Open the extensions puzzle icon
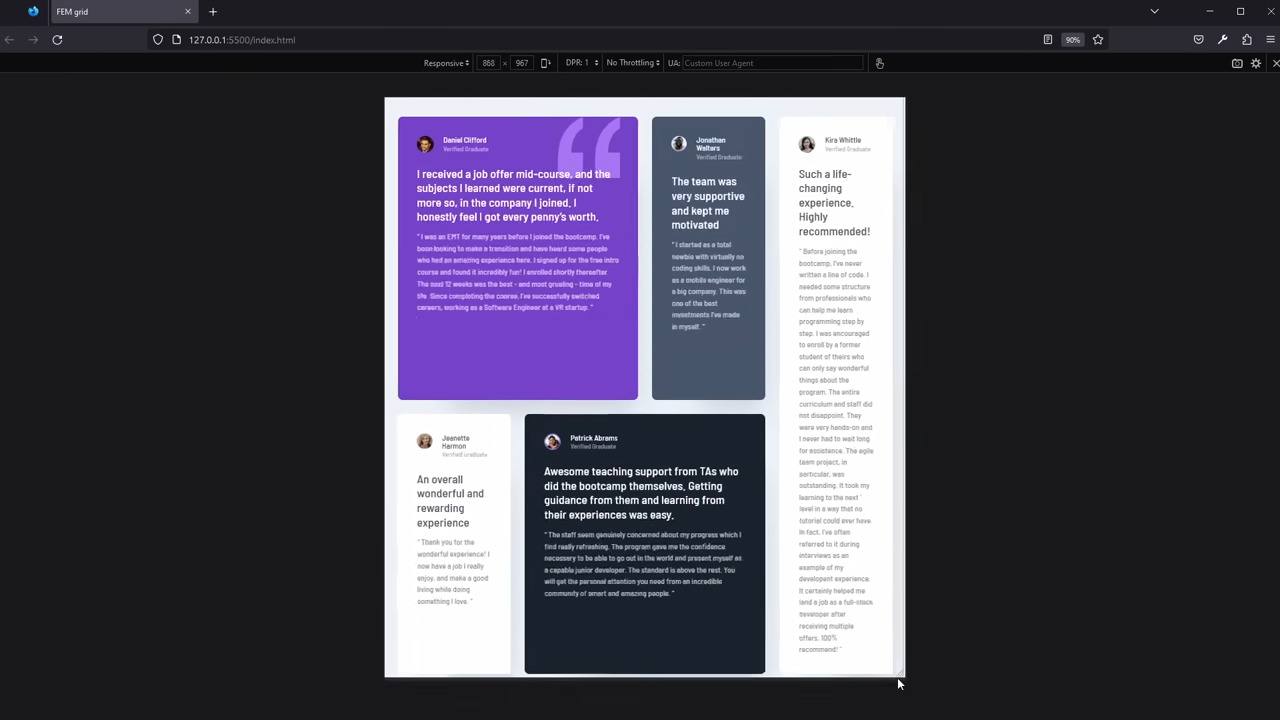1280x720 pixels. [1247, 40]
